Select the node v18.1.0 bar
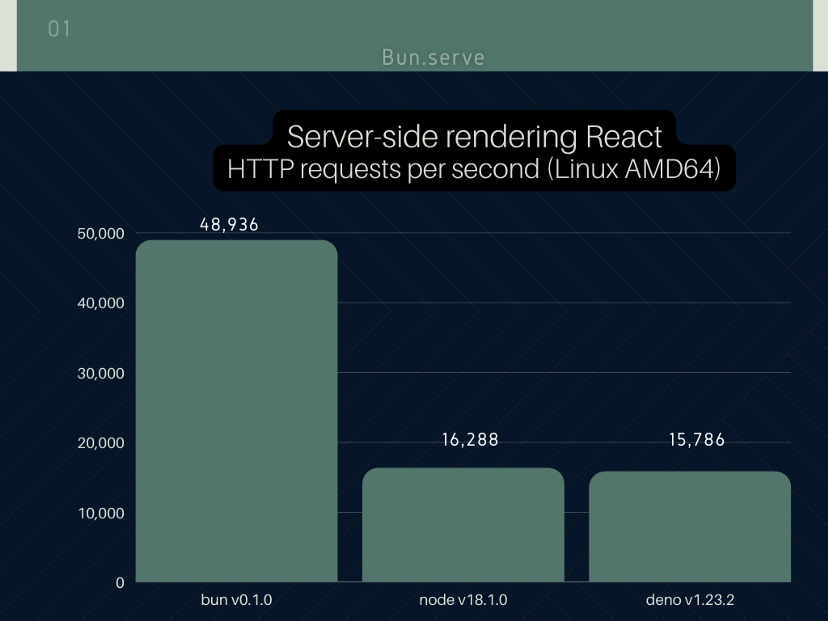 pyautogui.click(x=463, y=525)
